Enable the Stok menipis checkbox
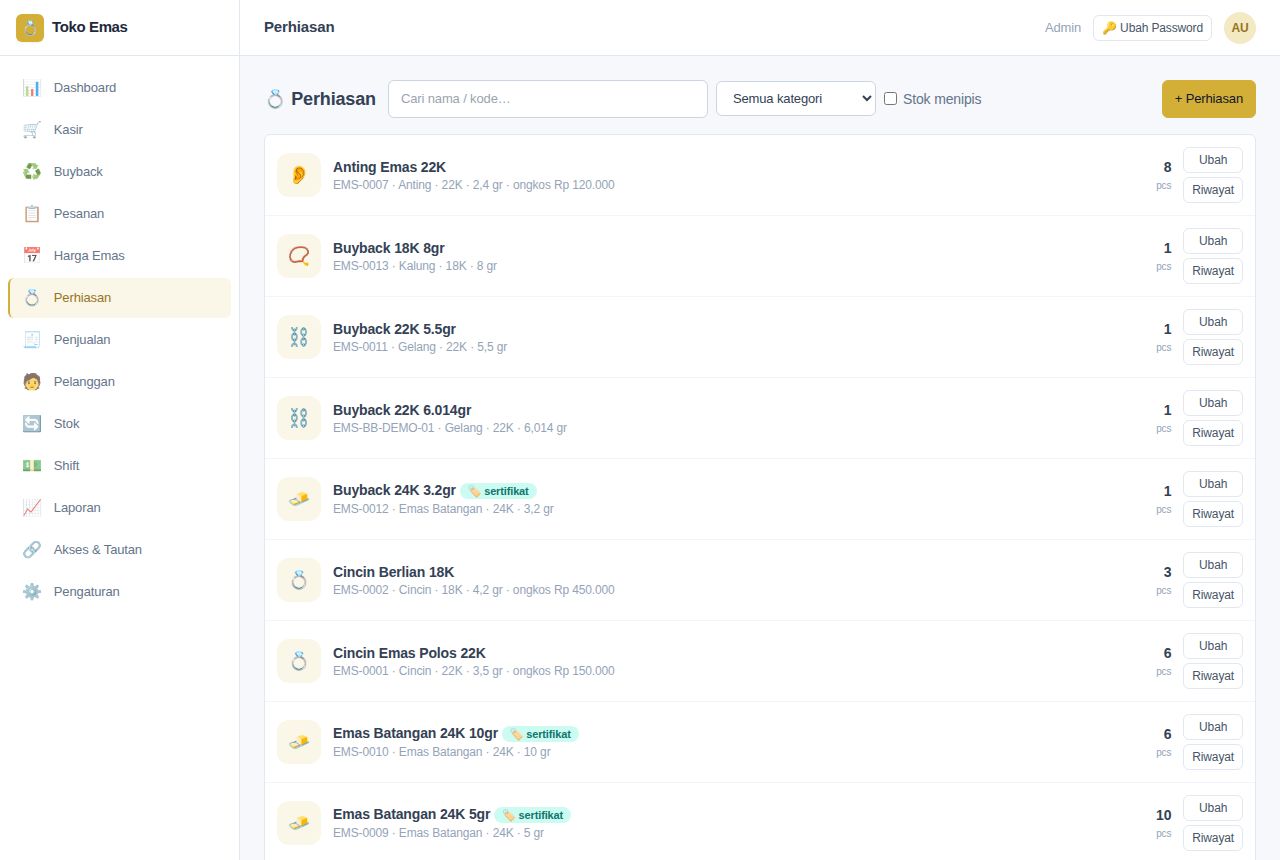This screenshot has width=1280, height=860. 891,99
